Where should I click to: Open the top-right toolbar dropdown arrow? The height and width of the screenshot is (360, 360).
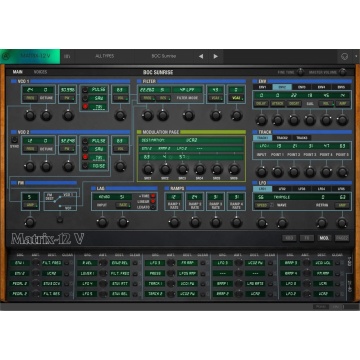coord(356,57)
